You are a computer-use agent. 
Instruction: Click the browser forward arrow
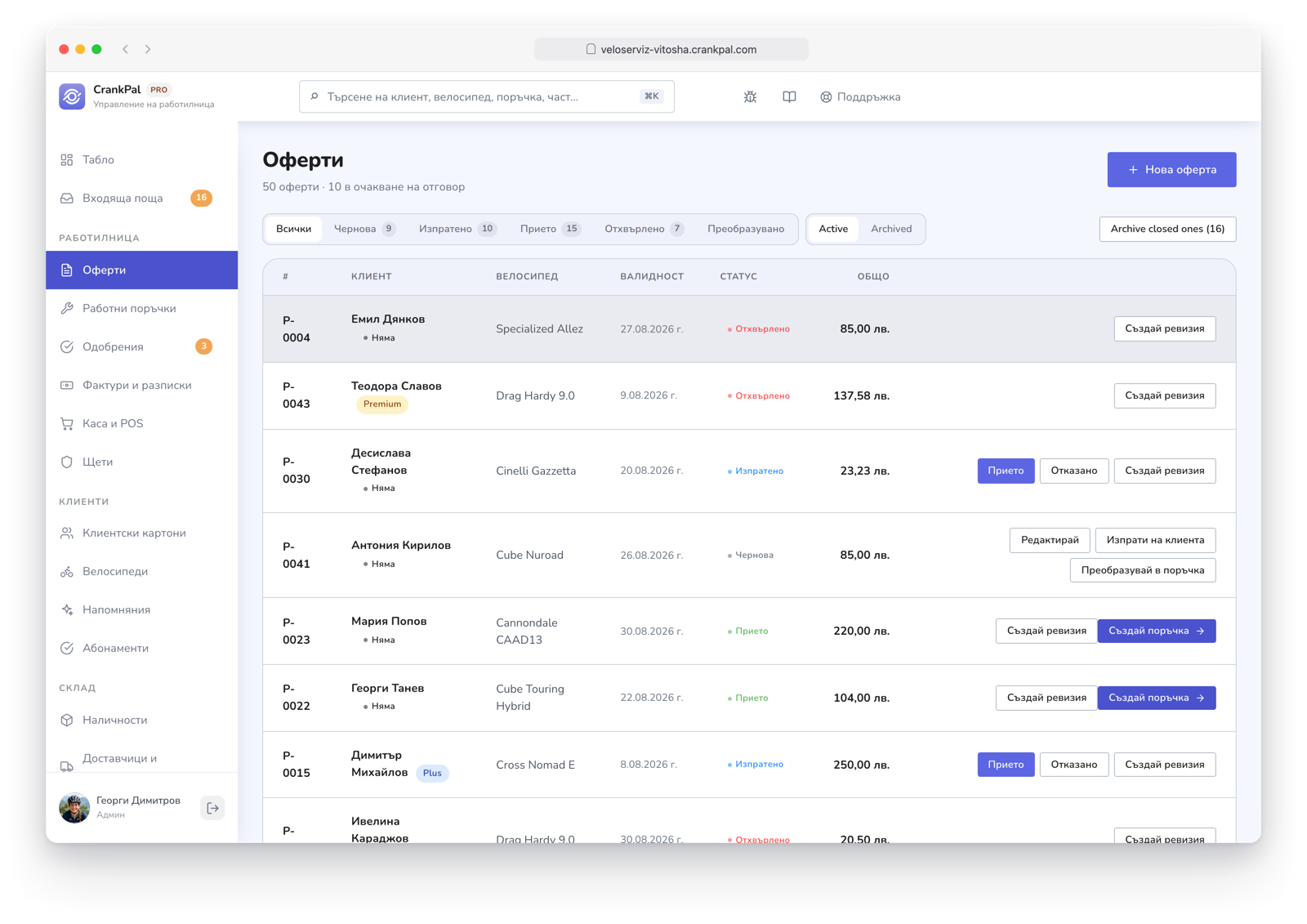(x=148, y=50)
